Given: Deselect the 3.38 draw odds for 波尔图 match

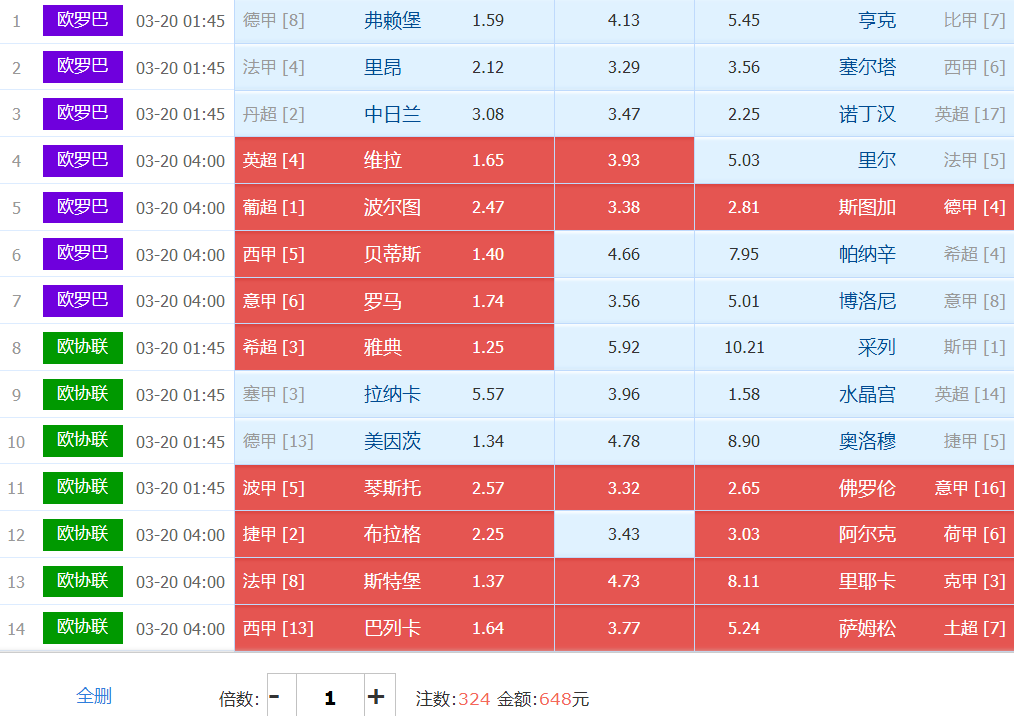Looking at the screenshot, I should click(x=624, y=208).
